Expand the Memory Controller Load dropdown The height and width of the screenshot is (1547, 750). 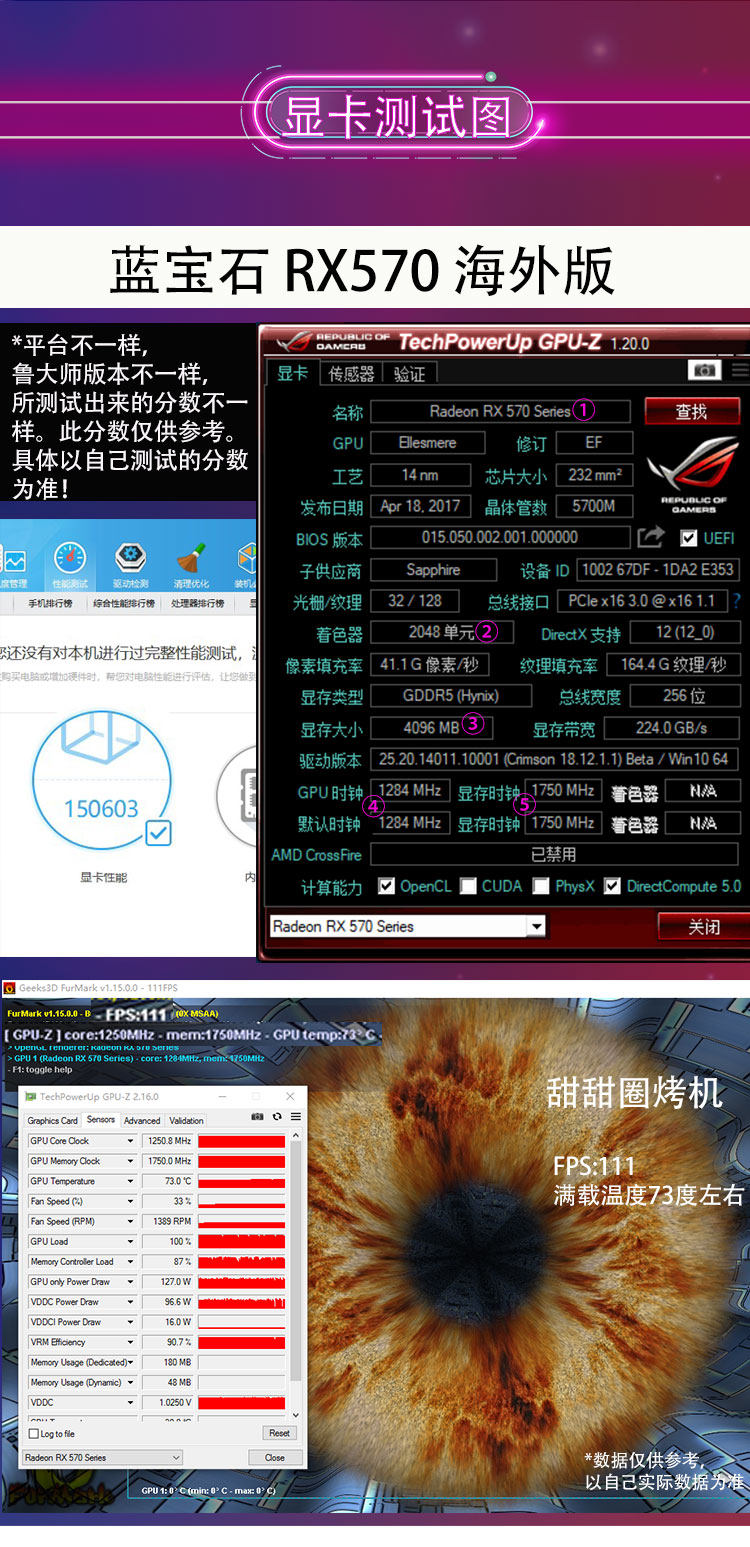[130, 1262]
